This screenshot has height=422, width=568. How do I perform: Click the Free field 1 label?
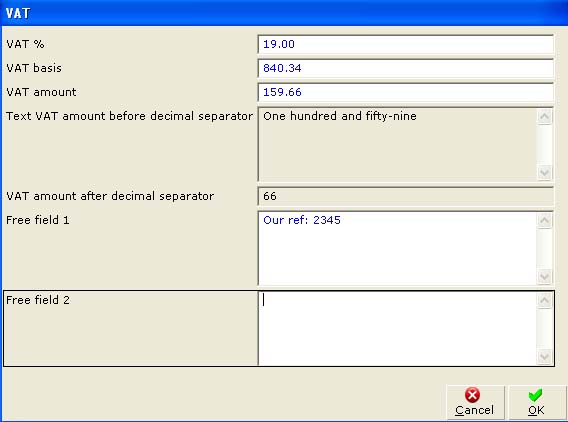38,220
